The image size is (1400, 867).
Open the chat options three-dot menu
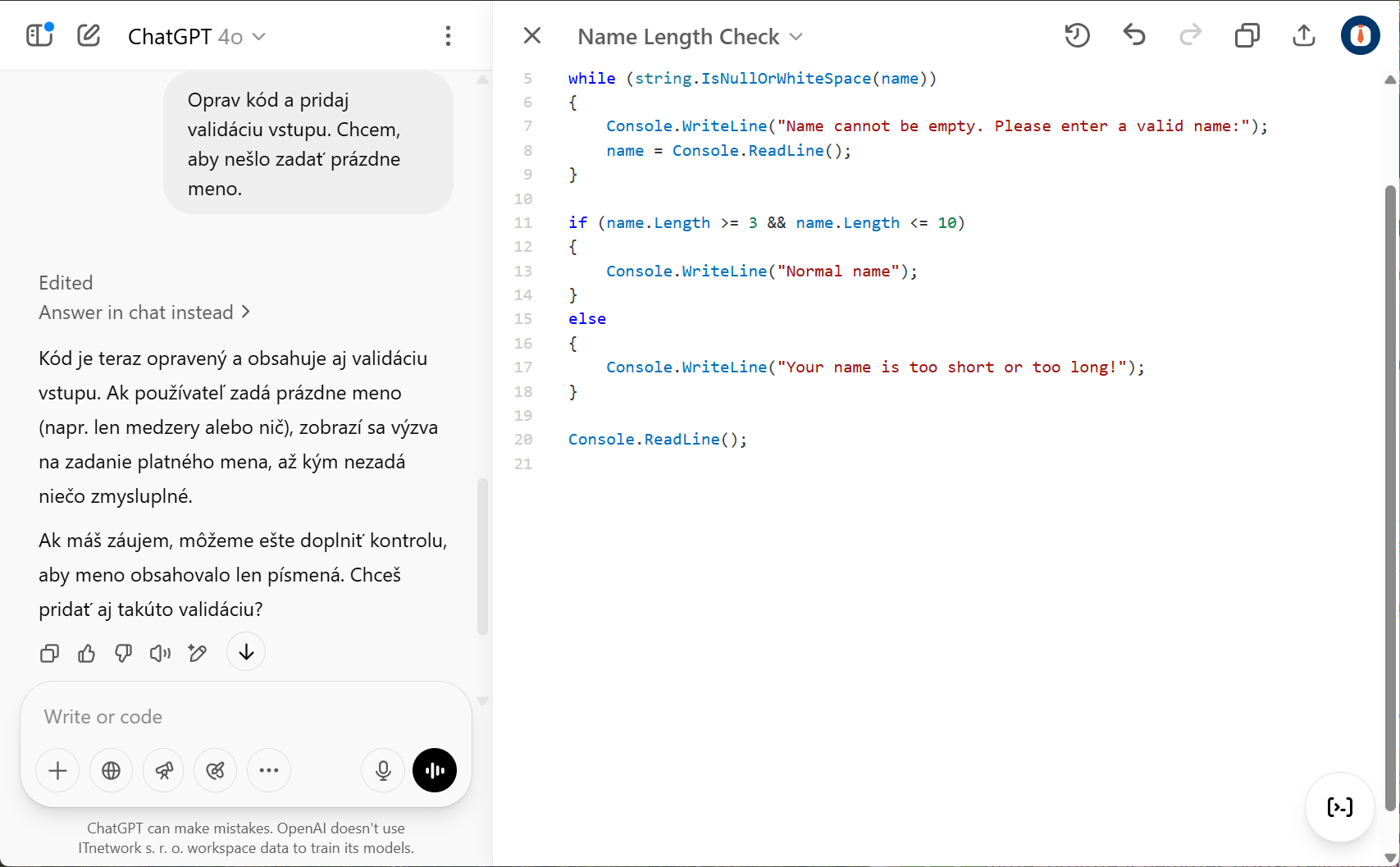448,36
